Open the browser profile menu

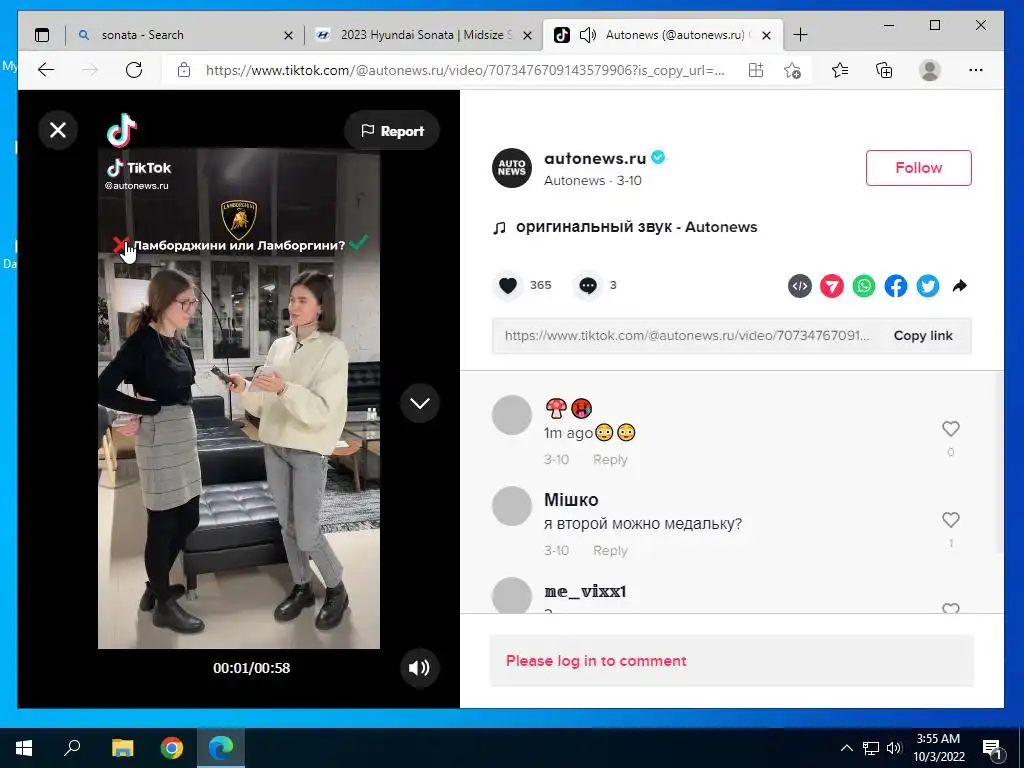pos(929,70)
